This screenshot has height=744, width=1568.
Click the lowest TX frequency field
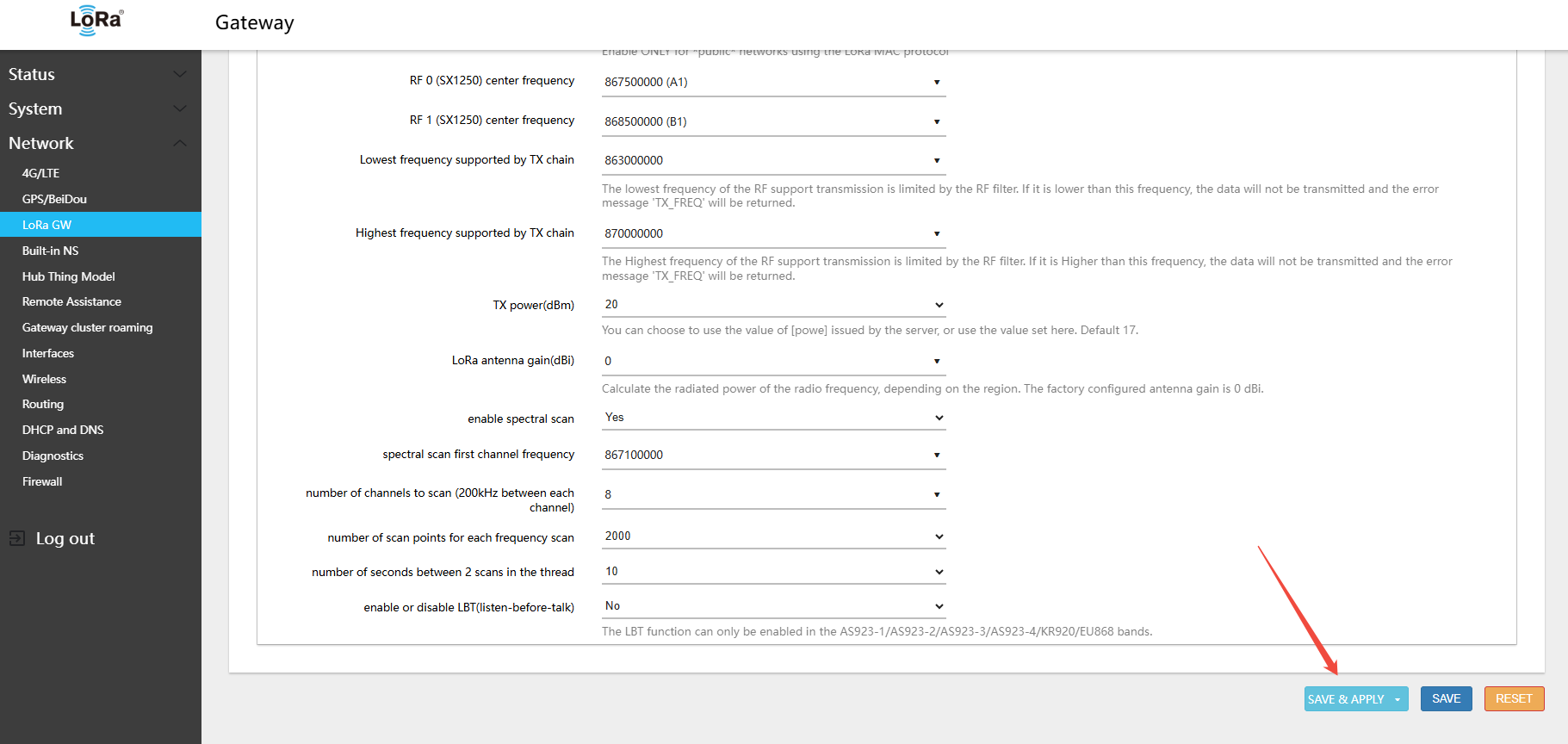(x=766, y=161)
